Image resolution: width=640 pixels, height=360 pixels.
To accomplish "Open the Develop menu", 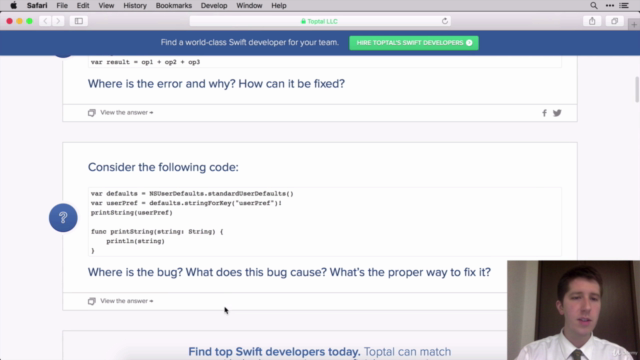I will [x=214, y=6].
